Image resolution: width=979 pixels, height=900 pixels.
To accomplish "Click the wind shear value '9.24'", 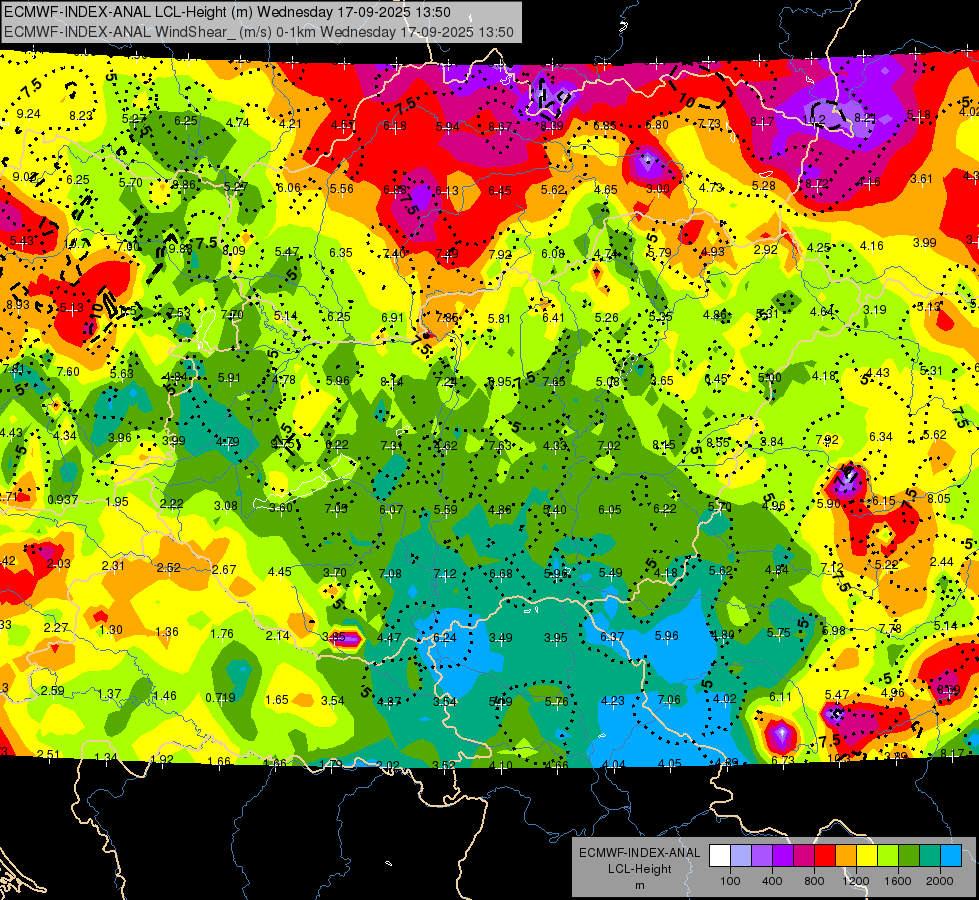I will (28, 114).
